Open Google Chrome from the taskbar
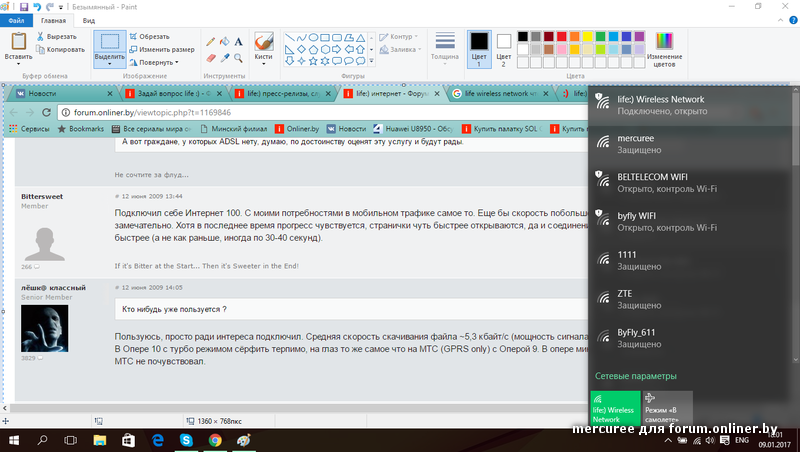Viewport: 800px width, 452px height. pos(215,440)
